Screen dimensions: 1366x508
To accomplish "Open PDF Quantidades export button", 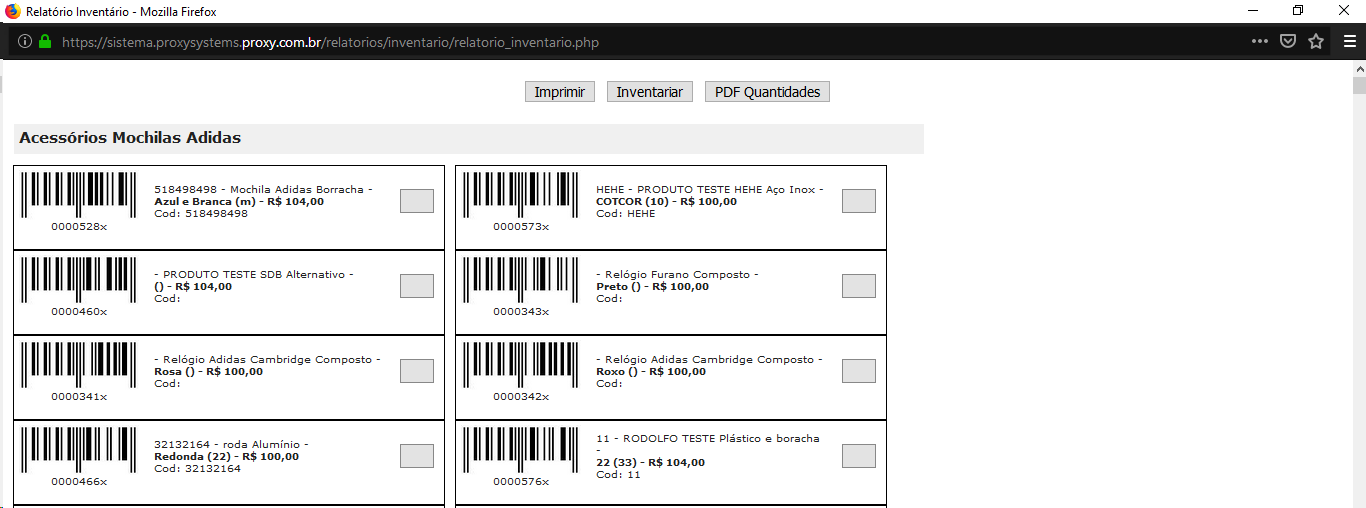I will click(x=767, y=92).
